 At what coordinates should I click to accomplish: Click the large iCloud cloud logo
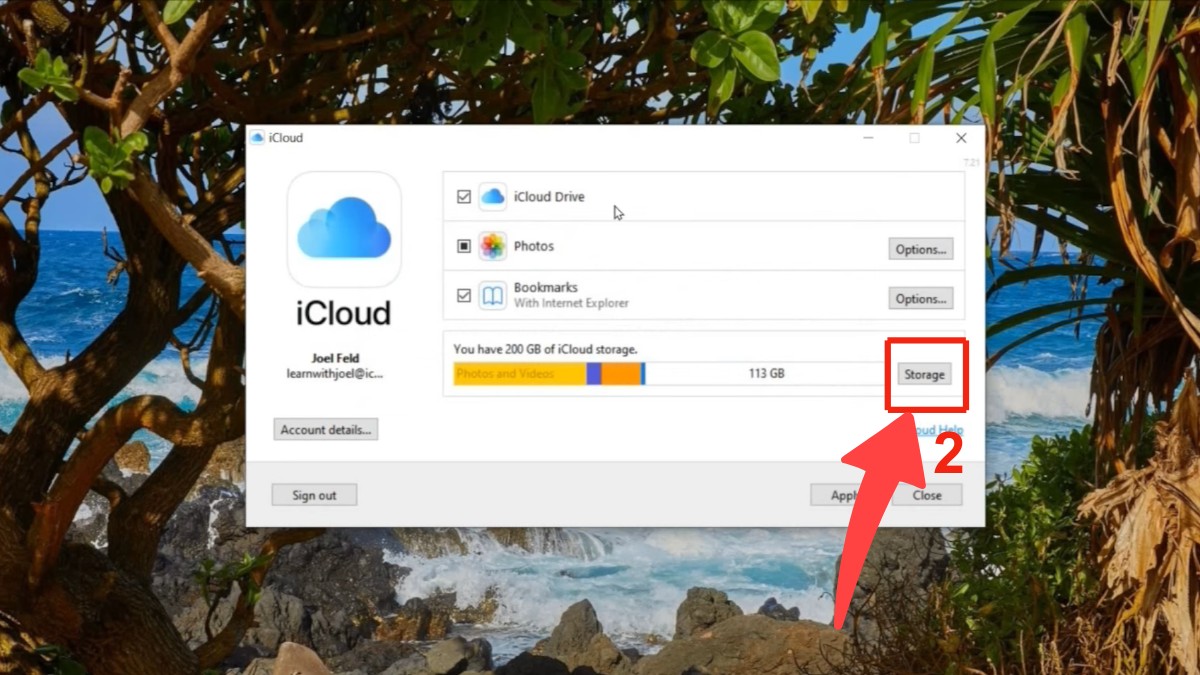click(x=343, y=230)
